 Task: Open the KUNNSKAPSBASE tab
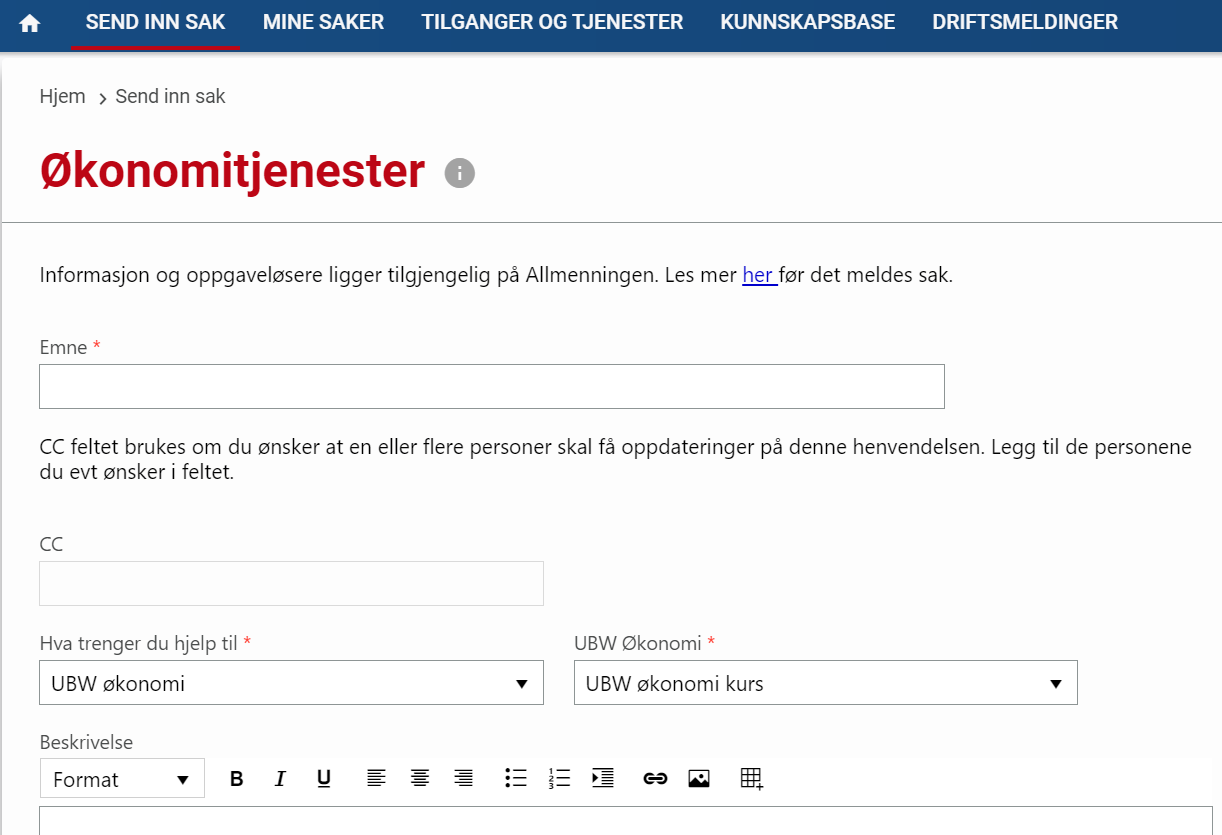pyautogui.click(x=807, y=22)
